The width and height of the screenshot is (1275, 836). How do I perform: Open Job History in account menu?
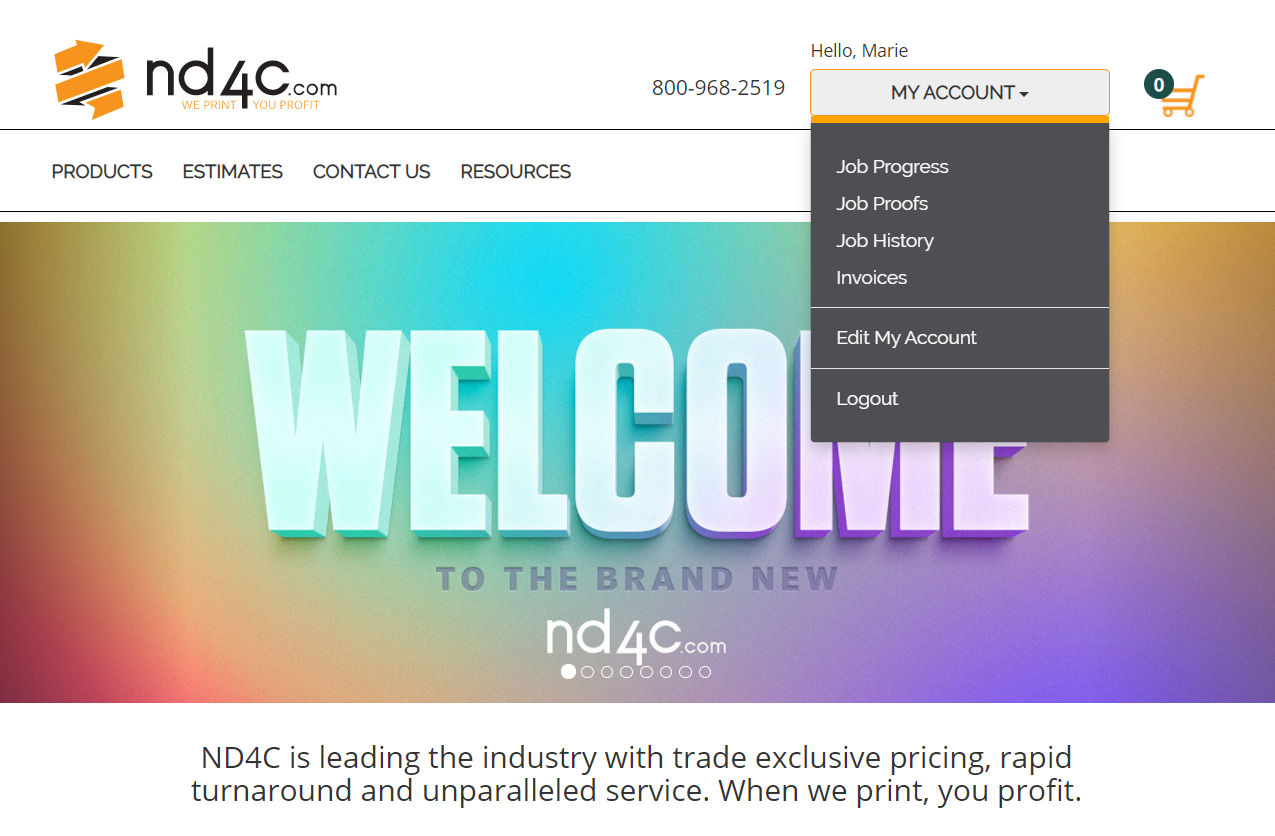[885, 241]
